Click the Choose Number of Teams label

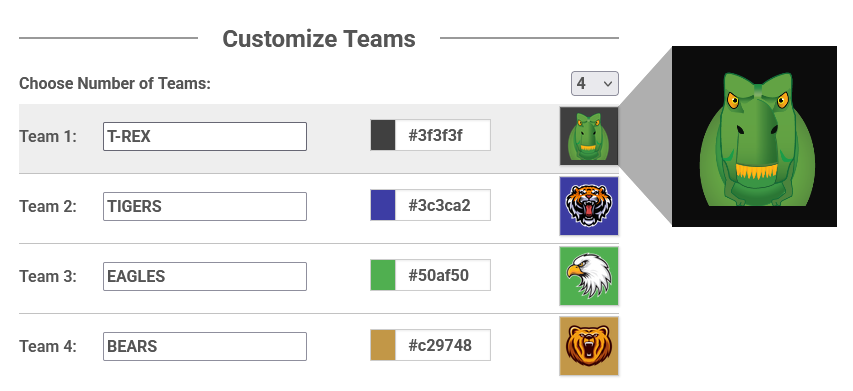tap(115, 84)
